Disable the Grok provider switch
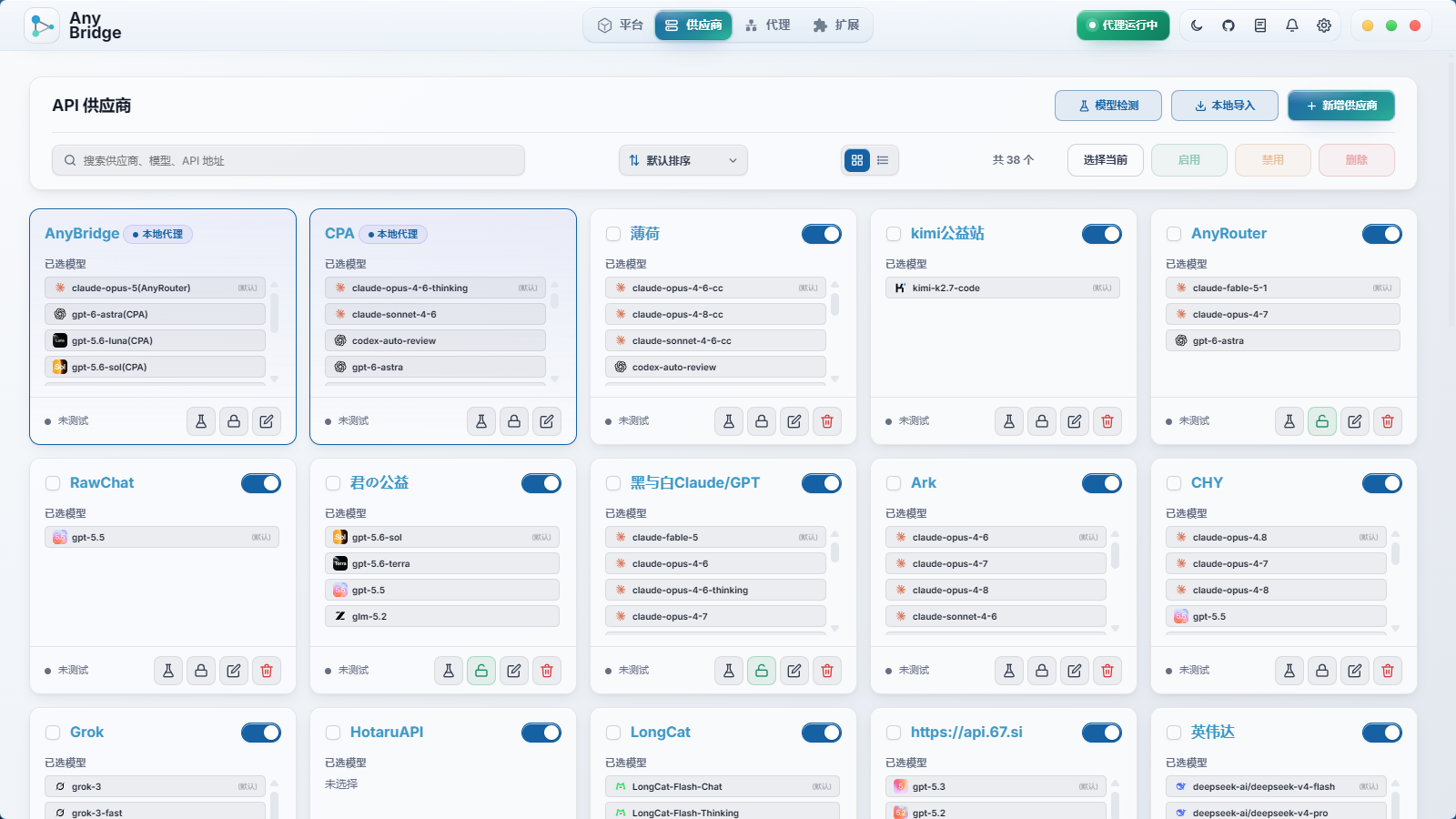The height and width of the screenshot is (819, 1456). tap(261, 733)
